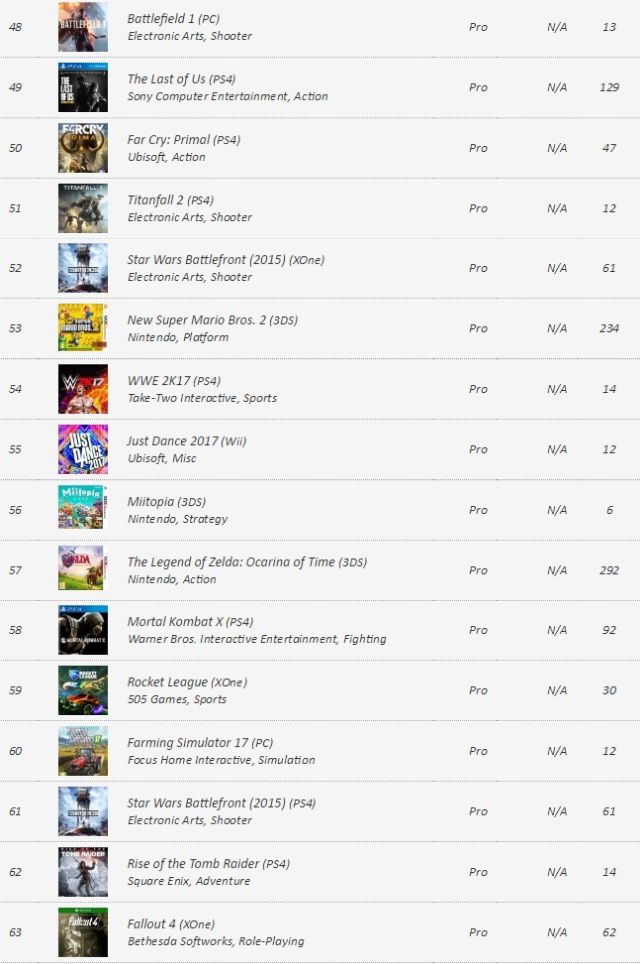Click the Farming Simulator 17 (PC) title
640x964 pixels.
coord(199,743)
